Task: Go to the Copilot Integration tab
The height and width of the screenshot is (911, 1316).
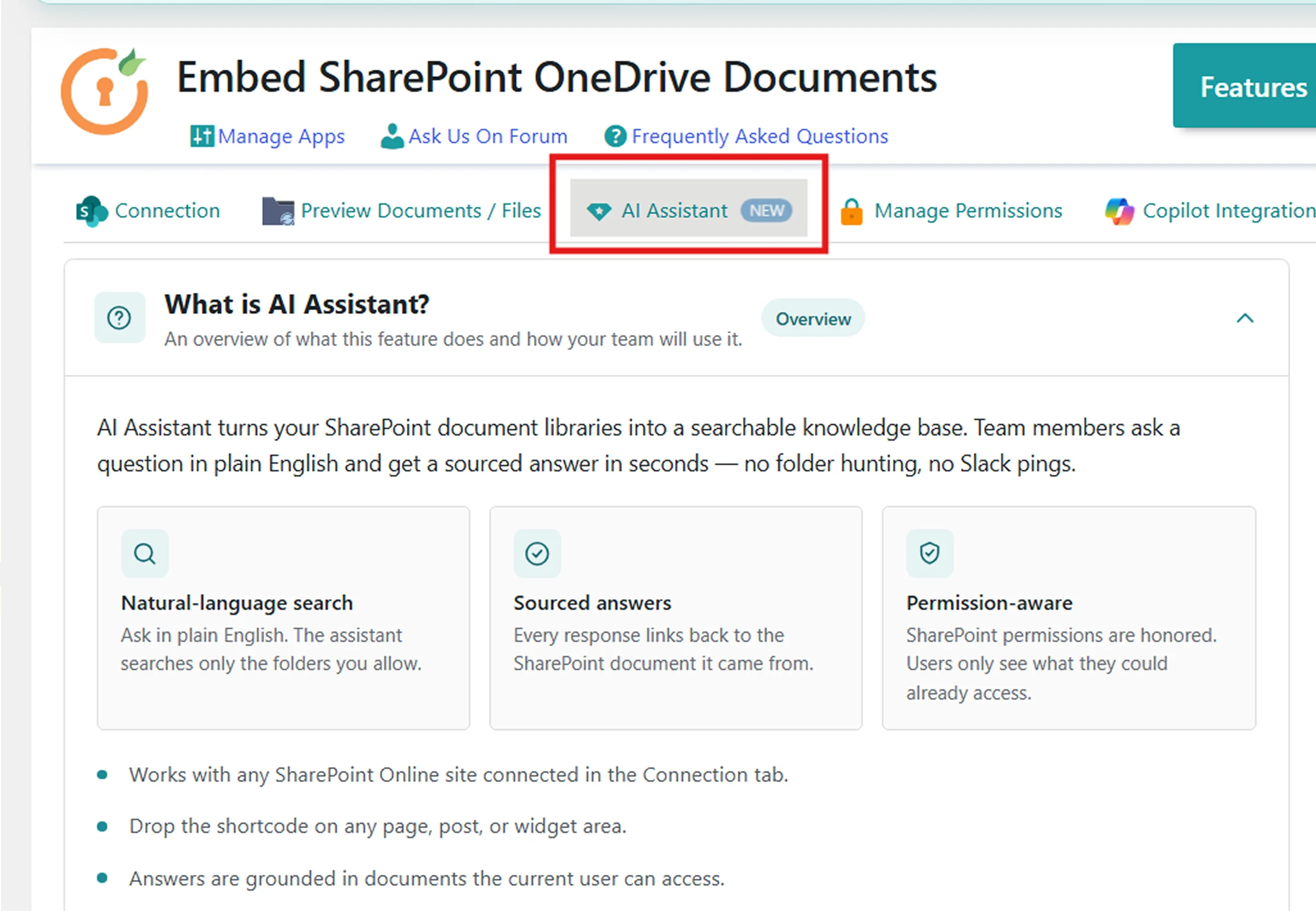Action: [x=1210, y=211]
